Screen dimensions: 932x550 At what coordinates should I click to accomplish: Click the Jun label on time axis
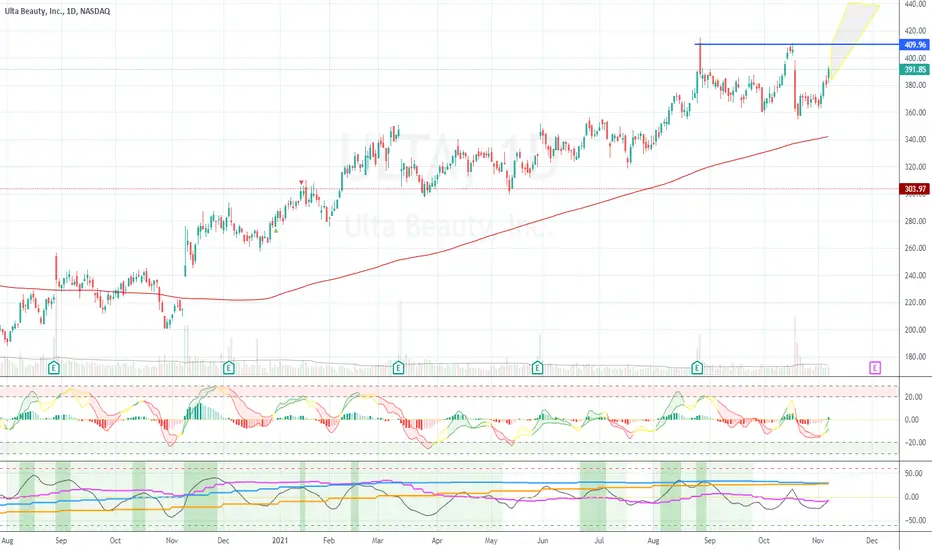(x=543, y=540)
